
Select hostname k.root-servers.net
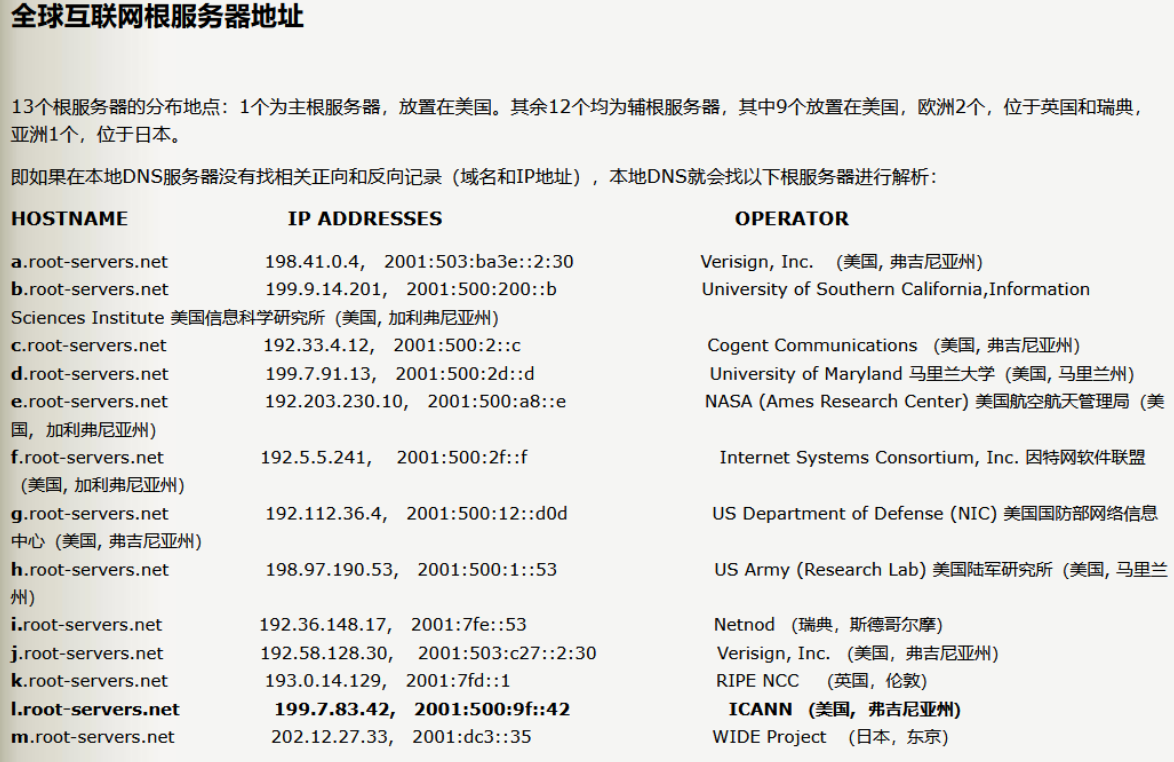click(89, 681)
